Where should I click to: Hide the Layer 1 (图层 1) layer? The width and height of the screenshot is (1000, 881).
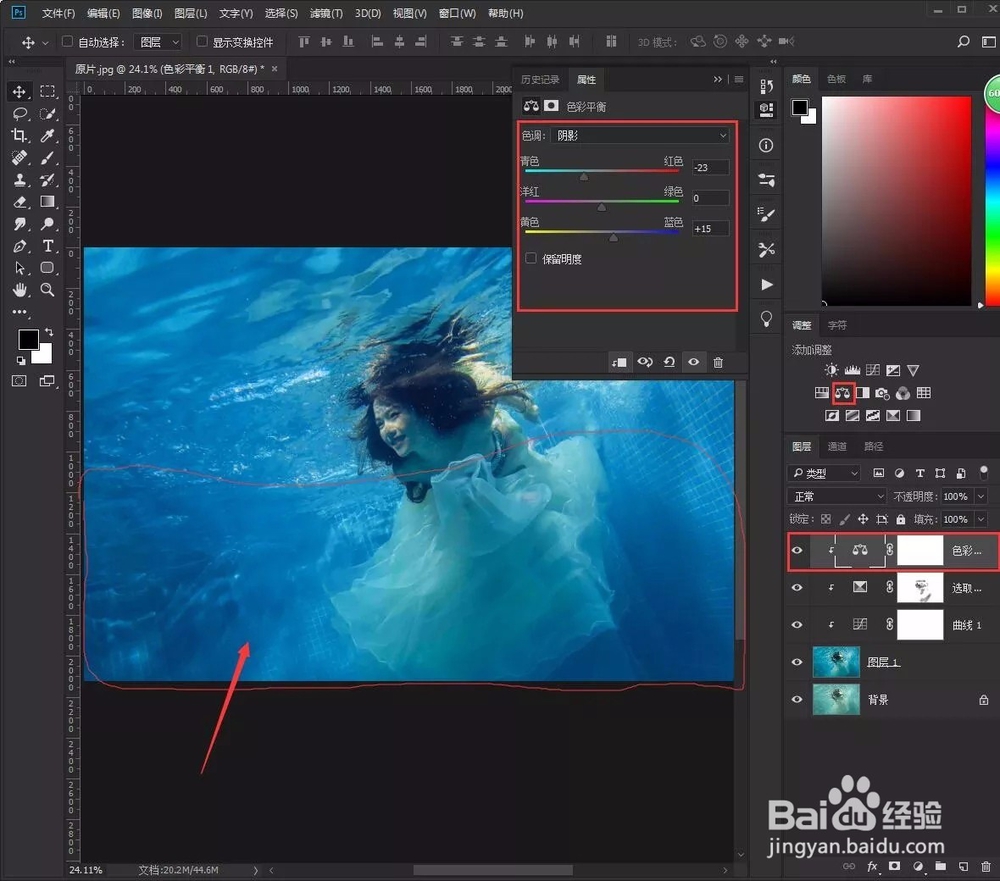click(797, 662)
